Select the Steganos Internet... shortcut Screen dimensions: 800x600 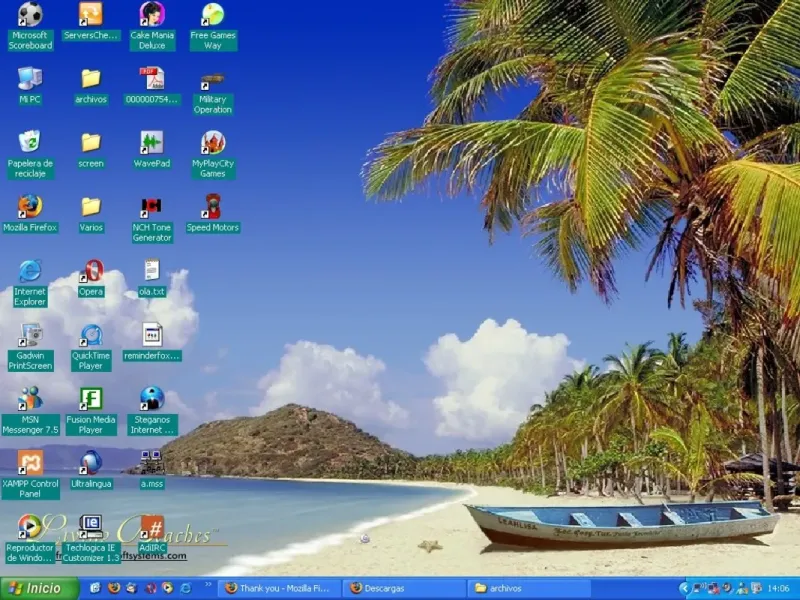click(x=152, y=411)
